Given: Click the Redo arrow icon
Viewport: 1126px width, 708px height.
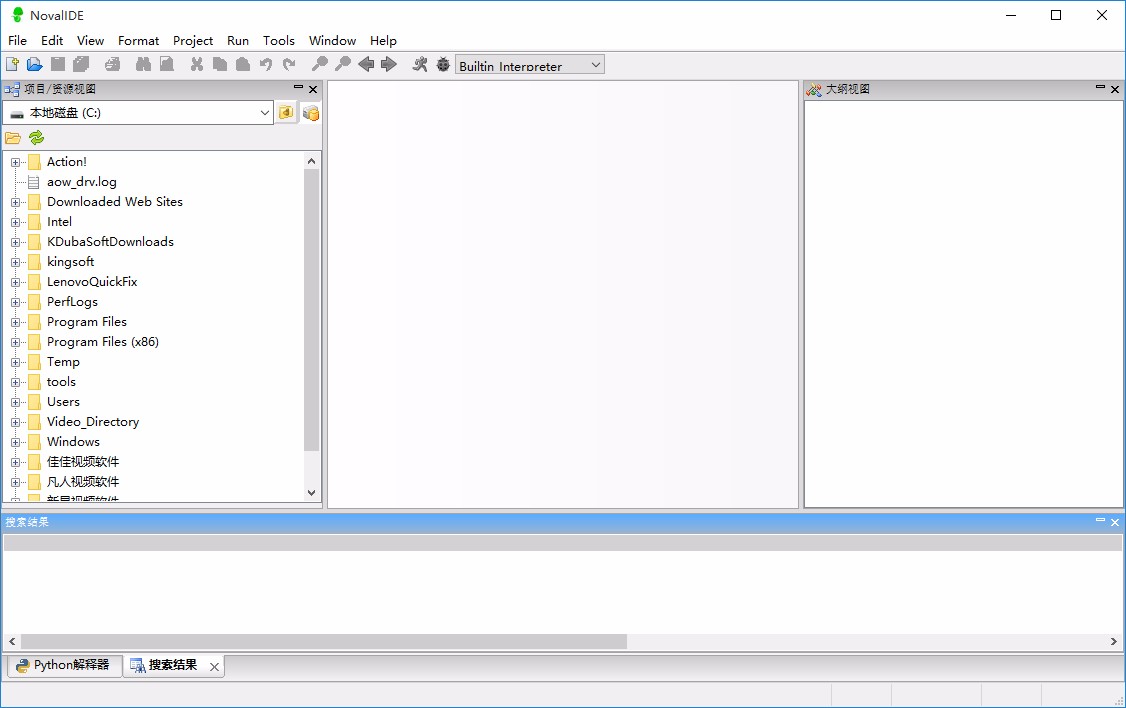Looking at the screenshot, I should (289, 65).
